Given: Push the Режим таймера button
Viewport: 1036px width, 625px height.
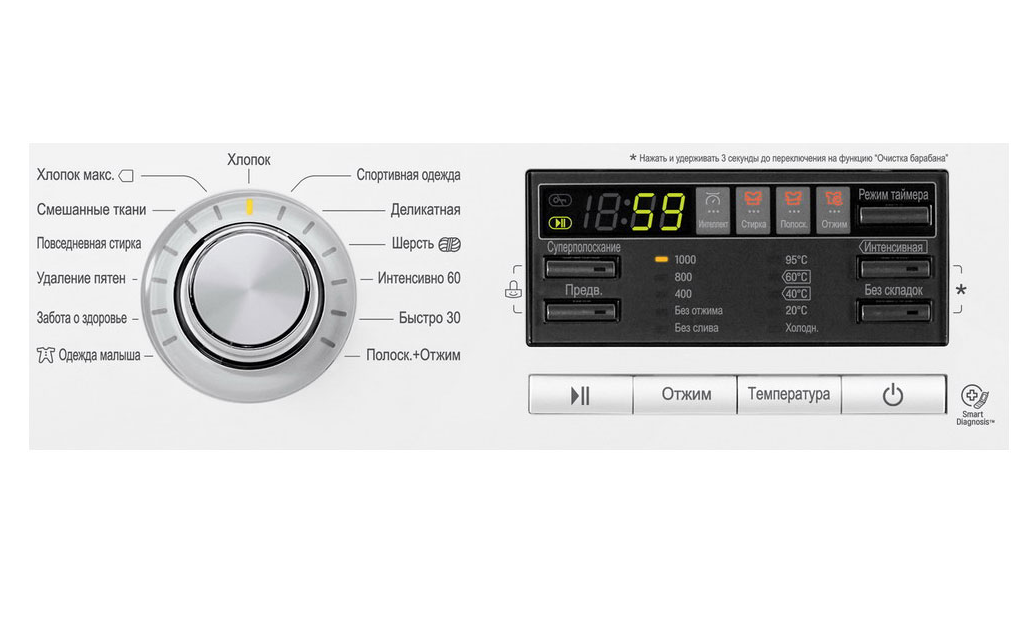Looking at the screenshot, I should (894, 215).
